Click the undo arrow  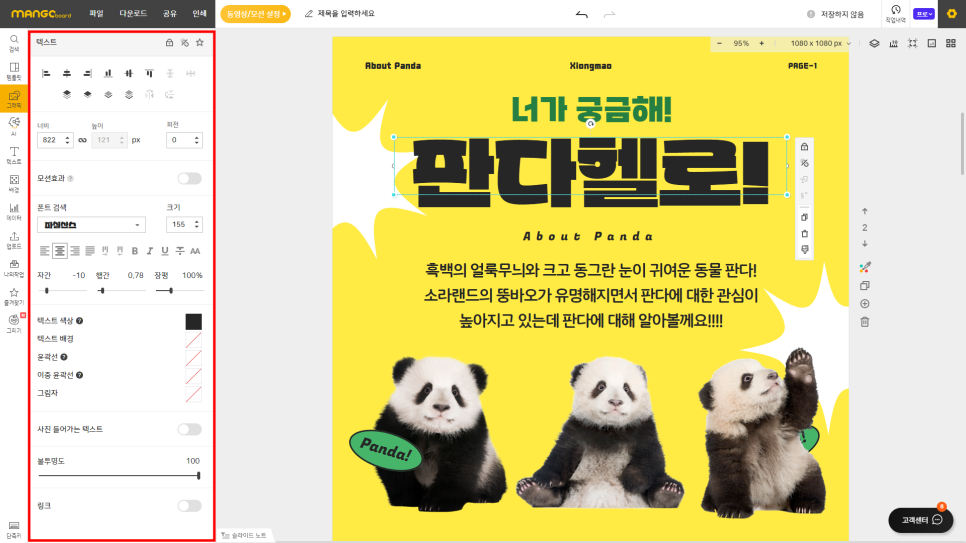(582, 14)
